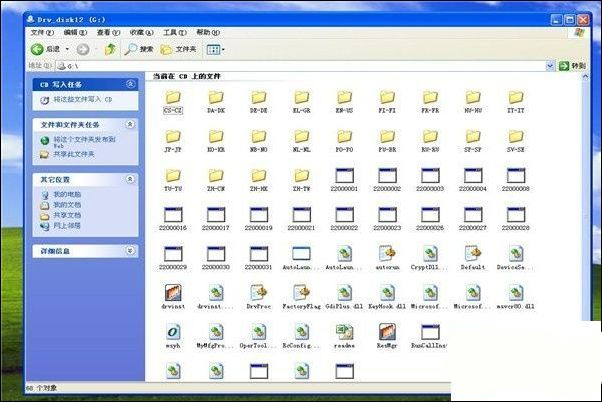Select the IT-IT folder
This screenshot has width=602, height=402.
pos(516,102)
